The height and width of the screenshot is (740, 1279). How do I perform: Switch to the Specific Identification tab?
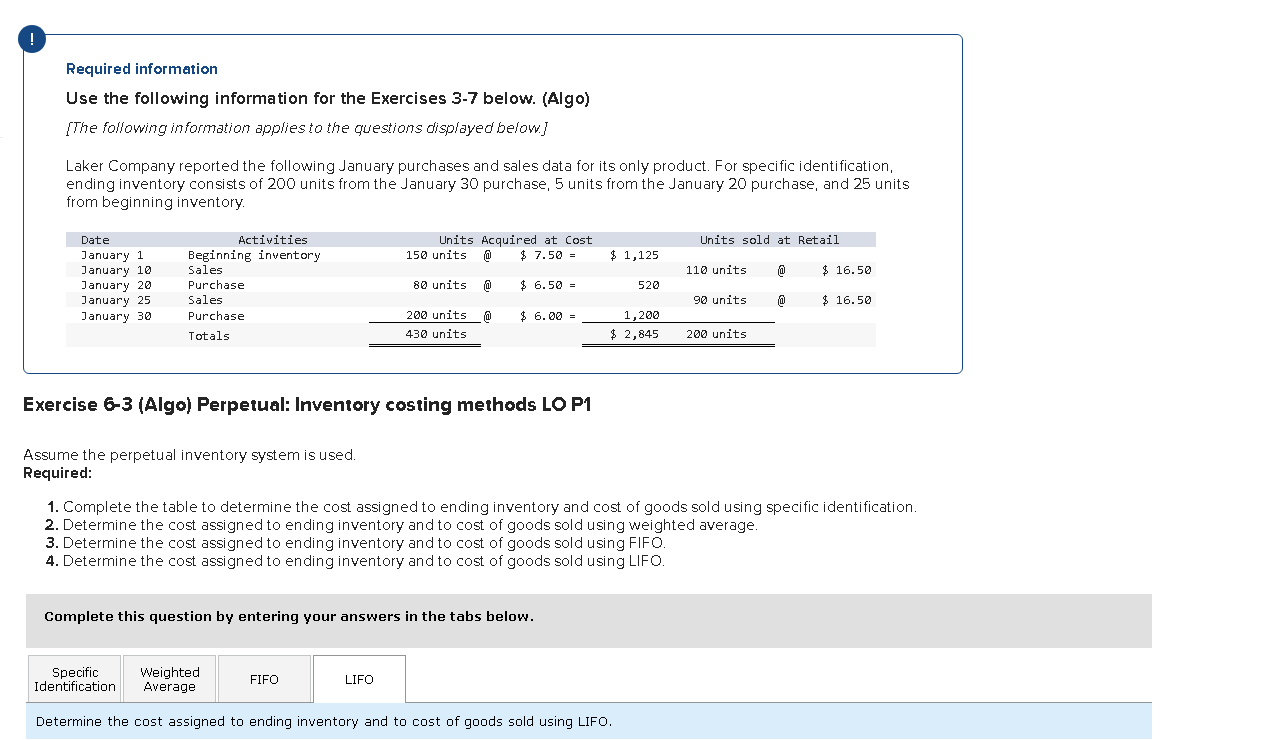pyautogui.click(x=74, y=679)
